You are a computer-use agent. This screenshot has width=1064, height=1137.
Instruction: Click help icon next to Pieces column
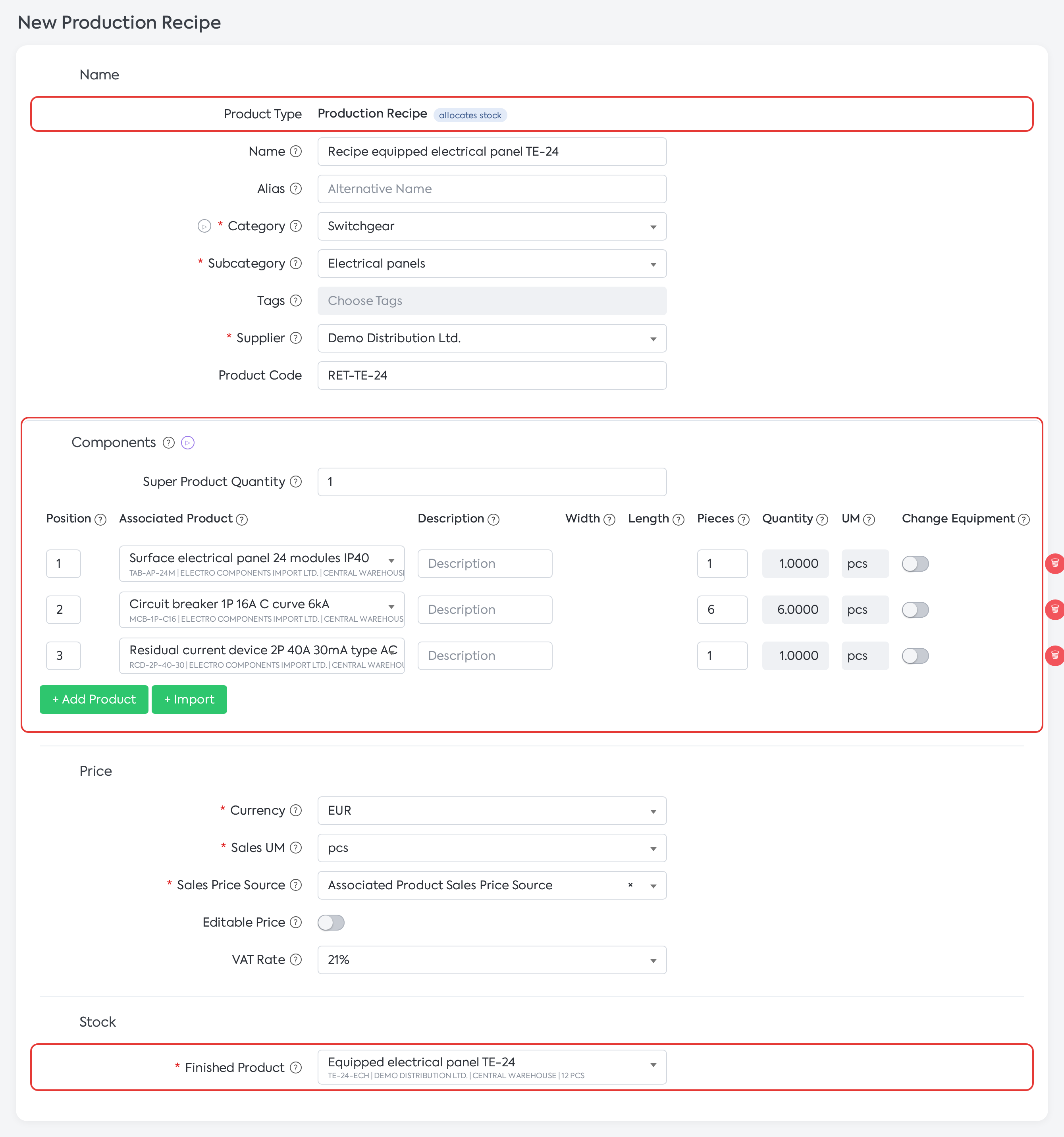click(x=744, y=519)
